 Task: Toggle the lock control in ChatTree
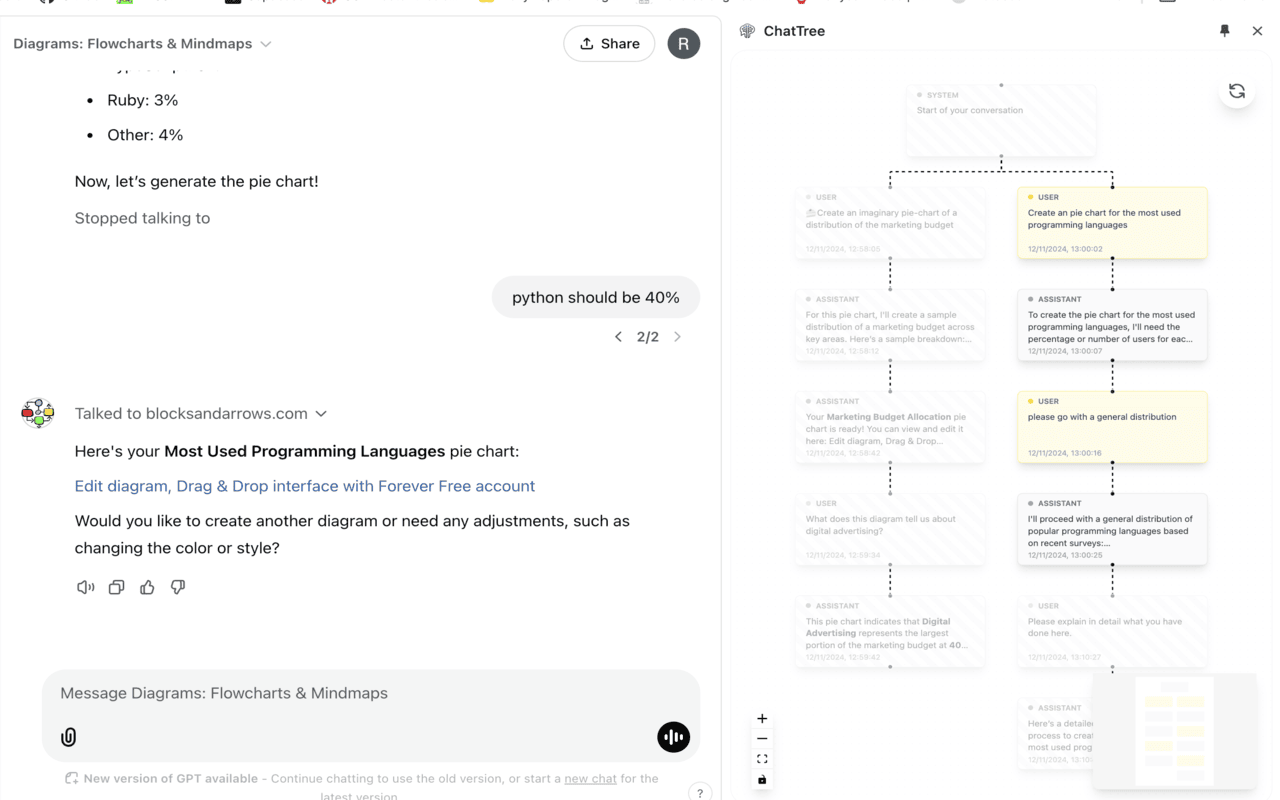point(762,779)
